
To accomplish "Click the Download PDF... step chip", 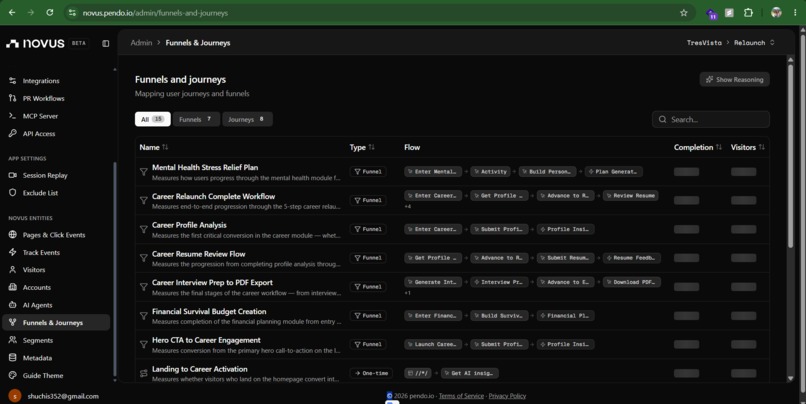I will tap(632, 282).
